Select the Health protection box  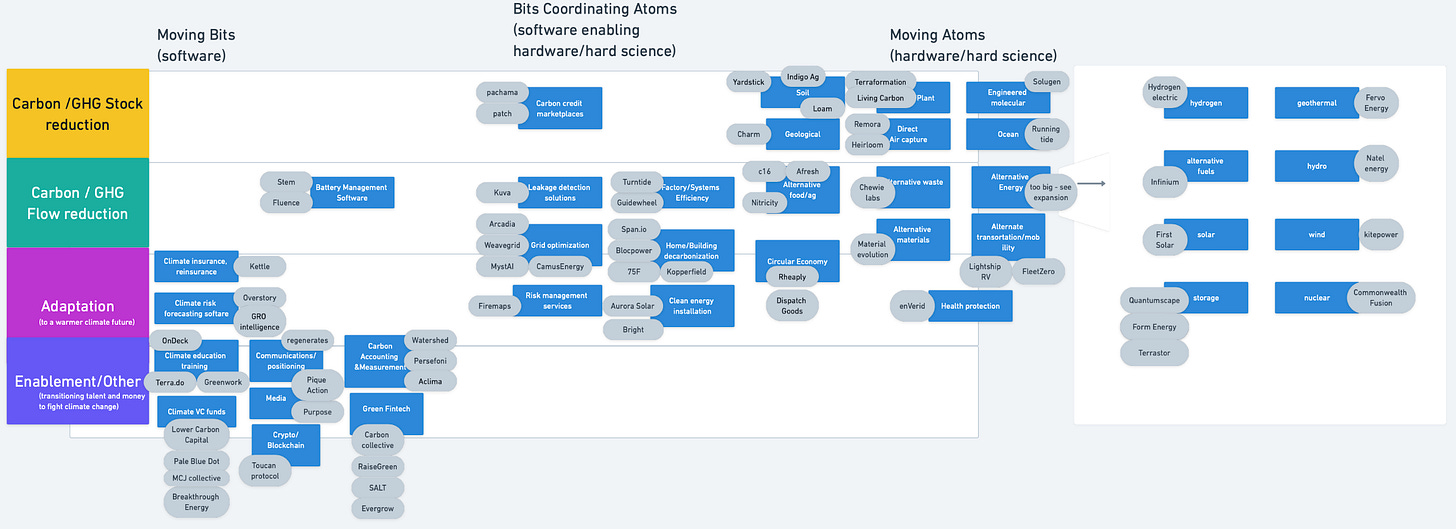970,306
